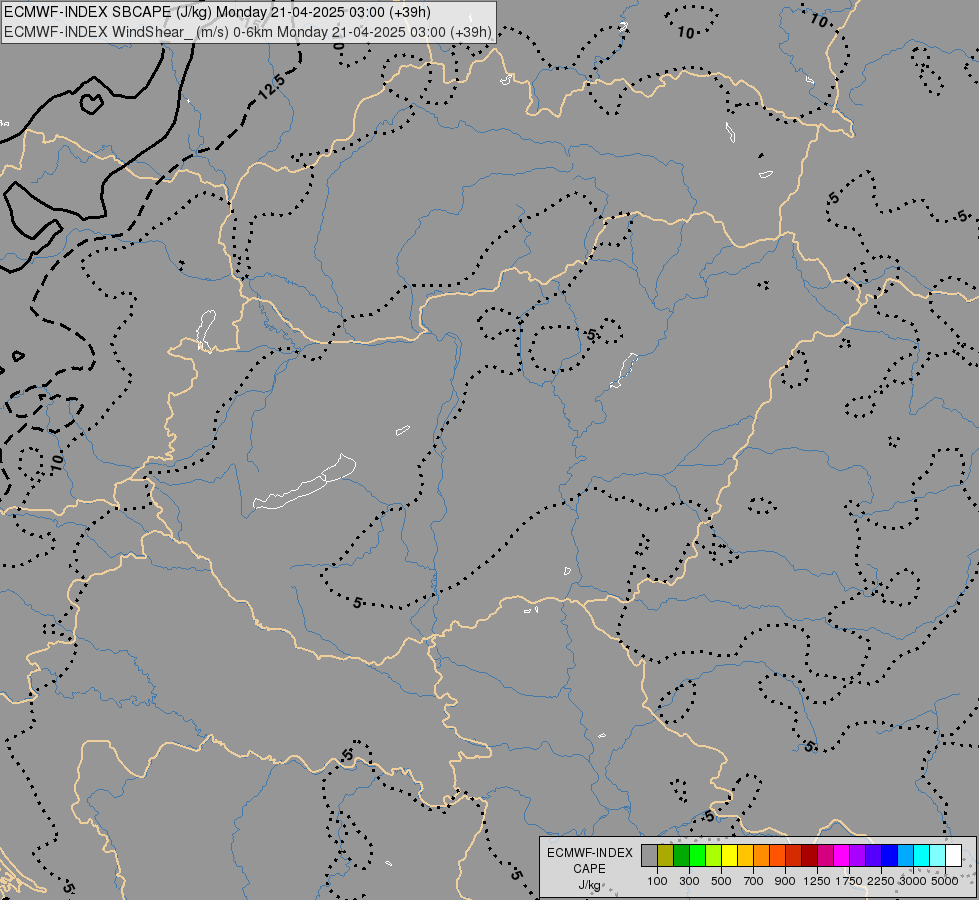This screenshot has width=979, height=900.
Task: Click the large elongated white lake outline on the map
Action: (305, 482)
